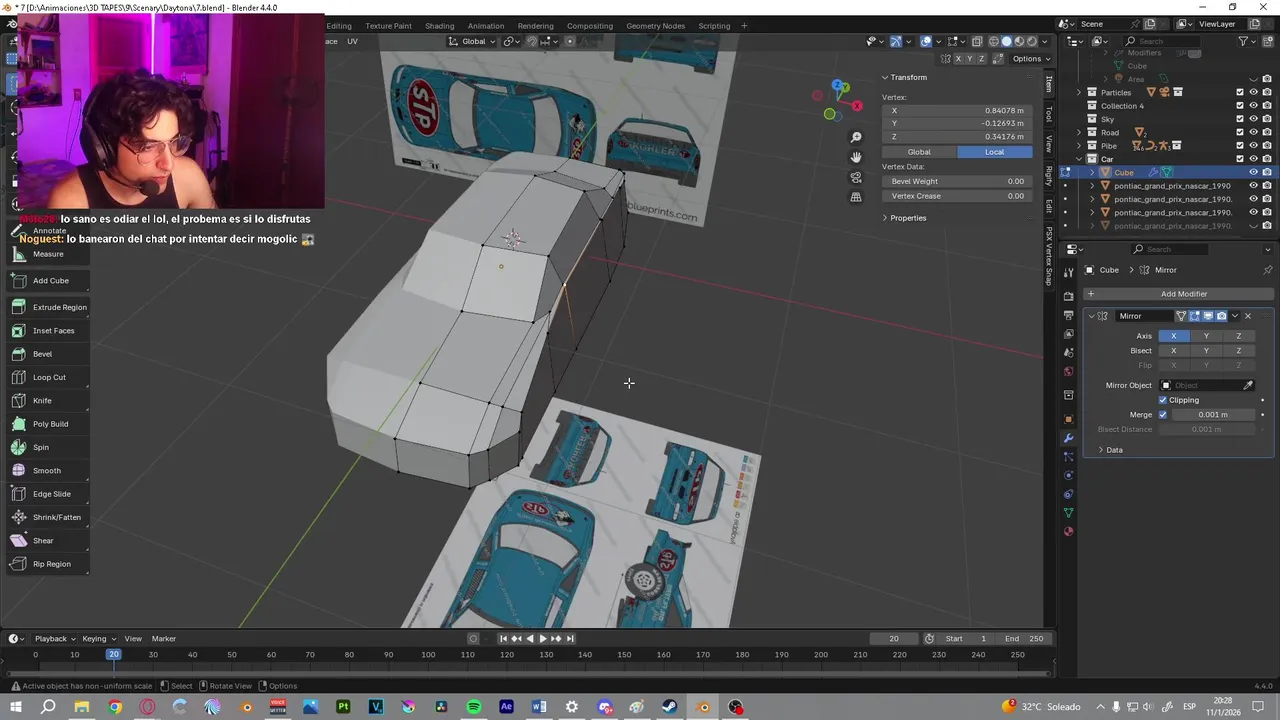Pick the Knife tool

[48, 401]
